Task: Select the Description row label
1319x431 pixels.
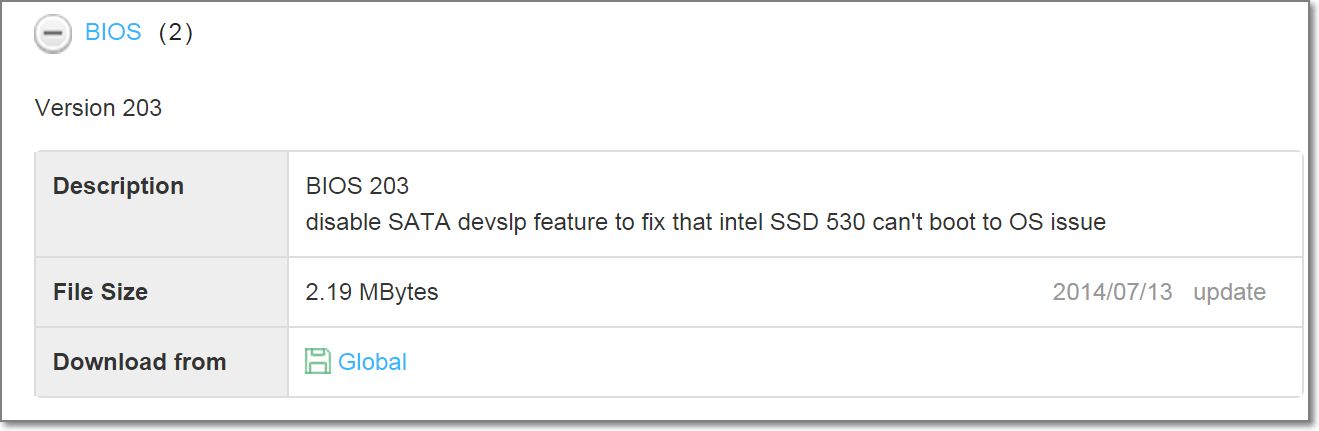Action: pyautogui.click(x=118, y=186)
